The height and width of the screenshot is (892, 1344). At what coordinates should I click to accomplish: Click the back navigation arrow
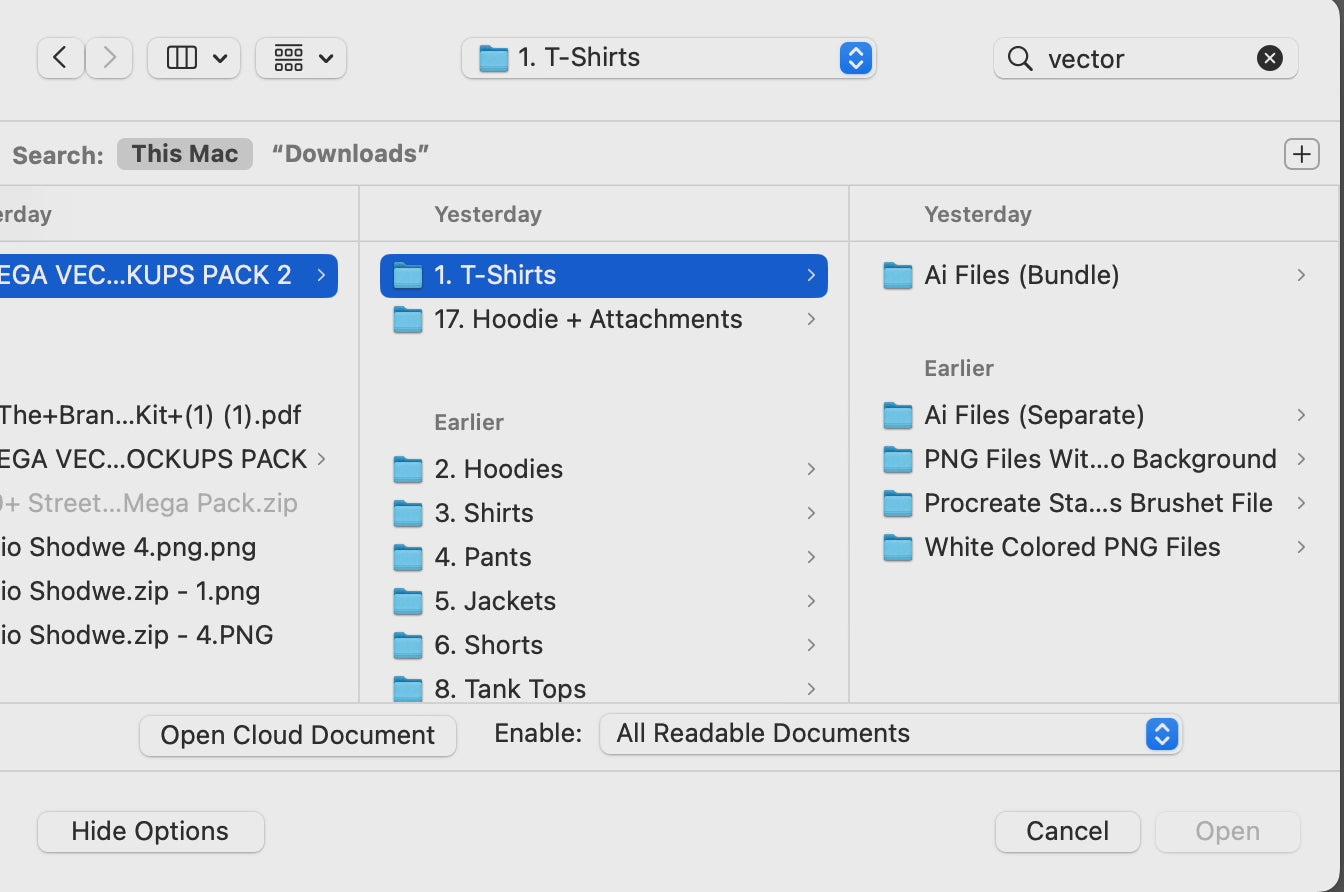click(x=61, y=58)
